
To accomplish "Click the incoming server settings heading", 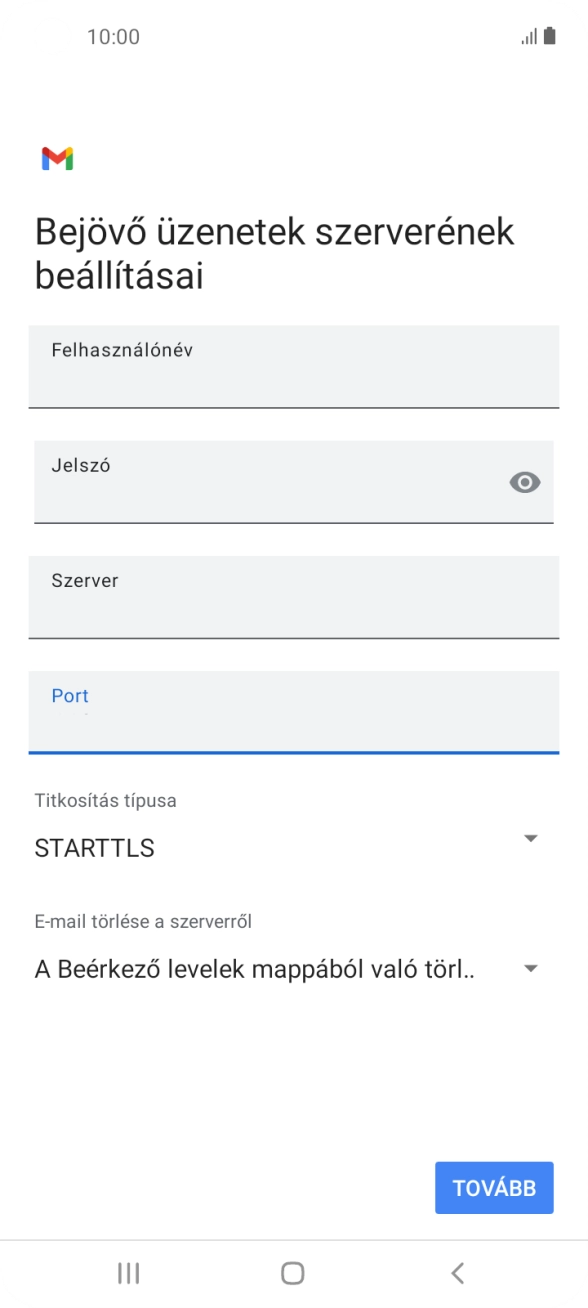I will tap(273, 253).
